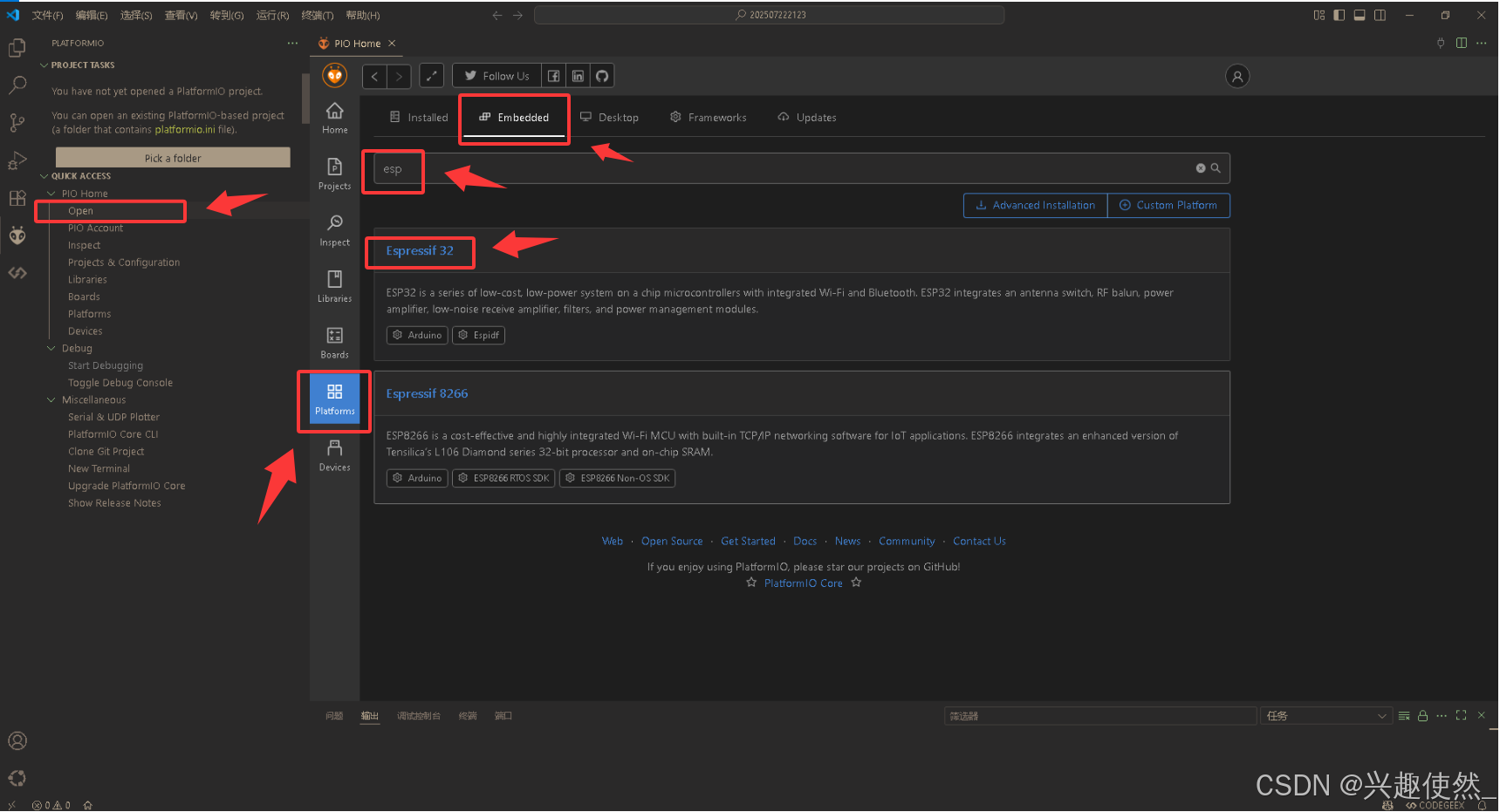Open the Accounts icon in activity bar
This screenshot has height=812, width=1500.
17,741
